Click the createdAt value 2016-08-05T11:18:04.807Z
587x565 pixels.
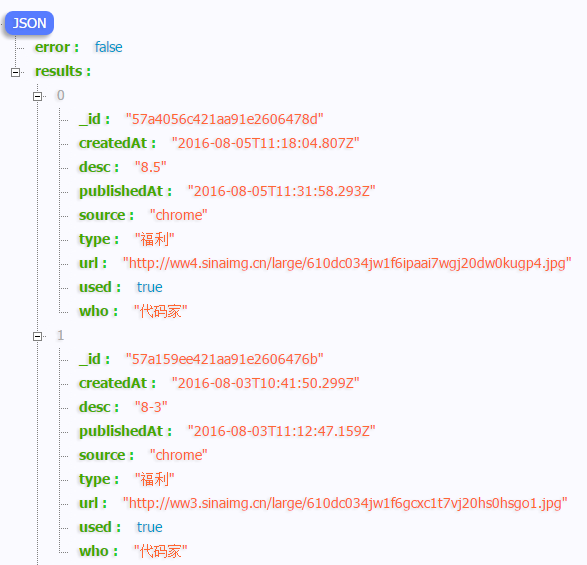click(265, 143)
